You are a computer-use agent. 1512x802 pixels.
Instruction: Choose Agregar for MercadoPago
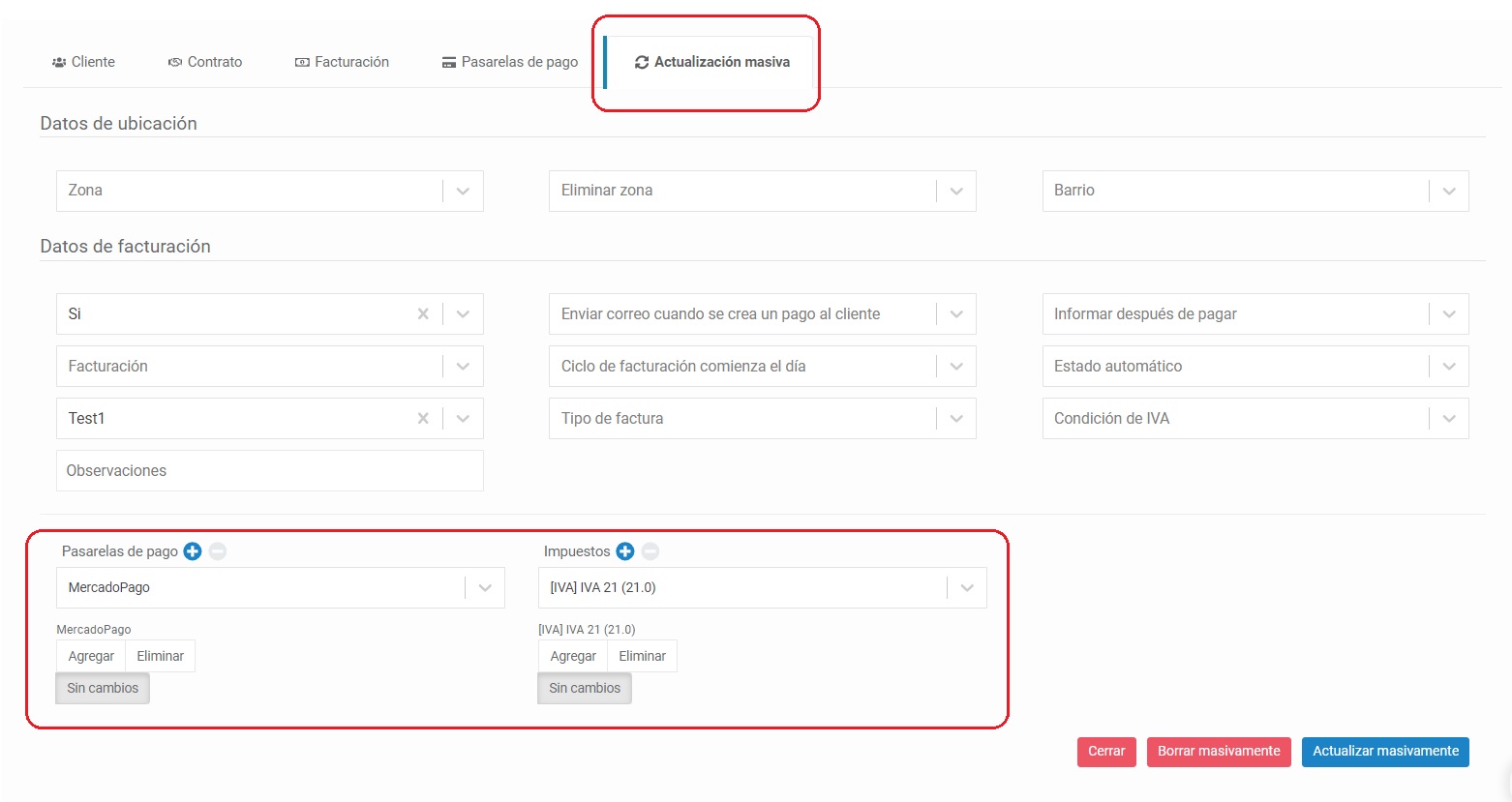pos(91,656)
